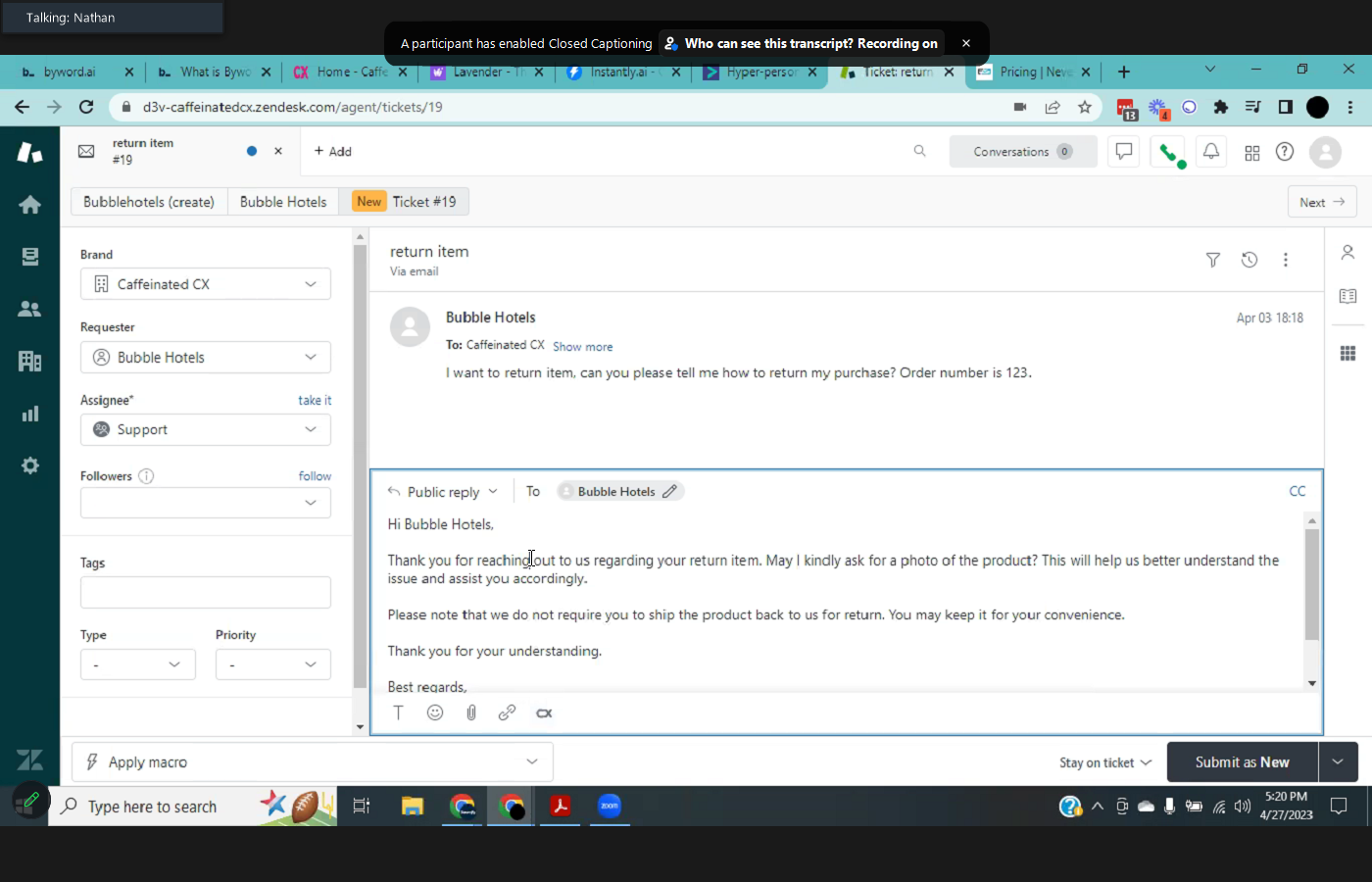
Task: Show CC recipients field
Action: (1297, 491)
